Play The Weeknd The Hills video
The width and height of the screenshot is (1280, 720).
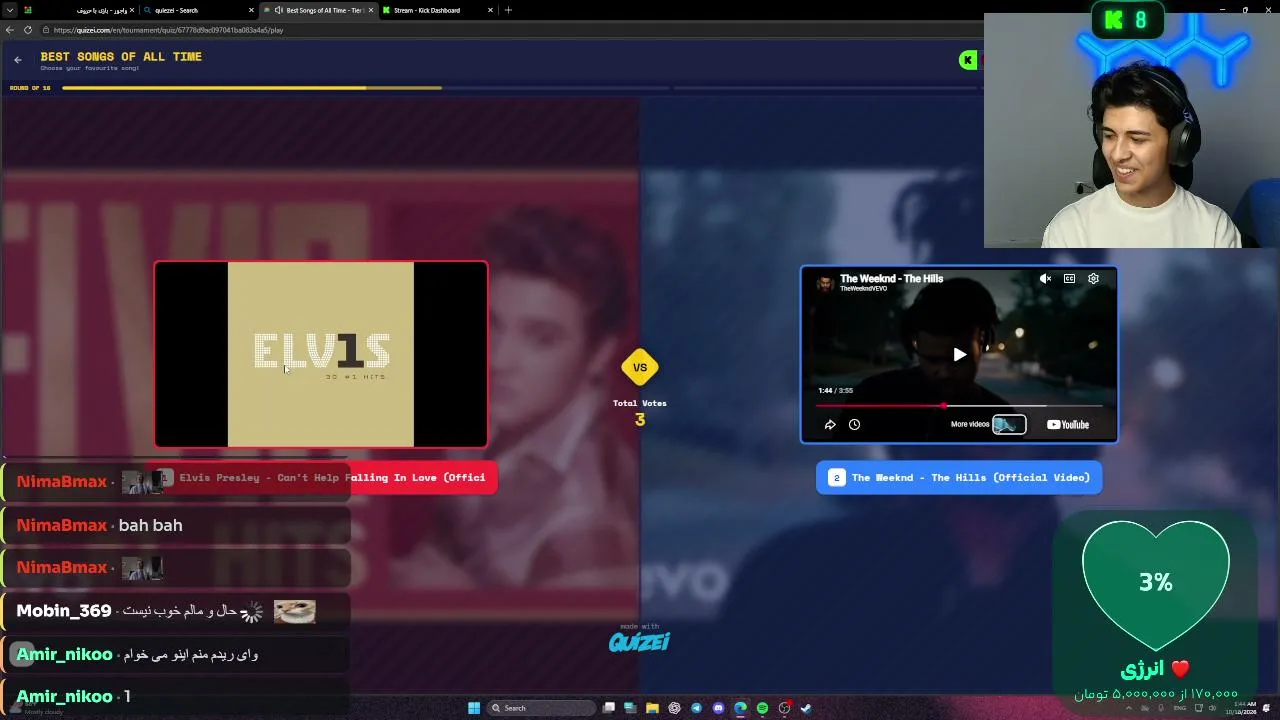[x=959, y=354]
